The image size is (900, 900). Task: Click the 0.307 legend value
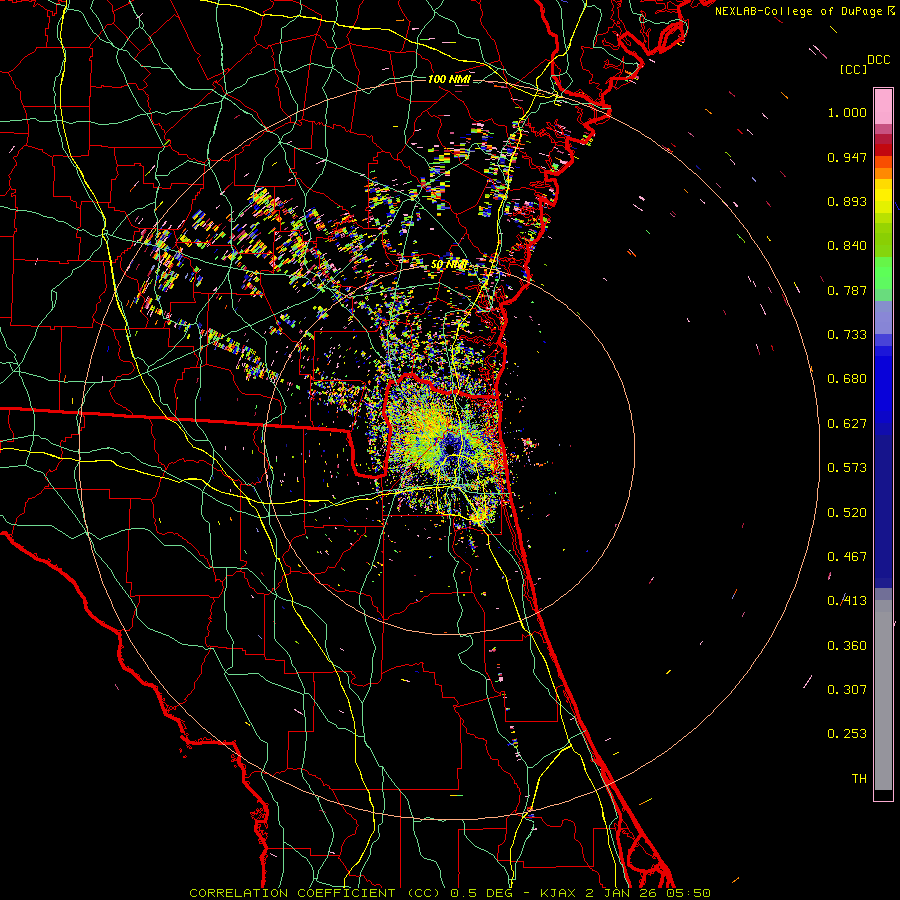pyautogui.click(x=847, y=690)
